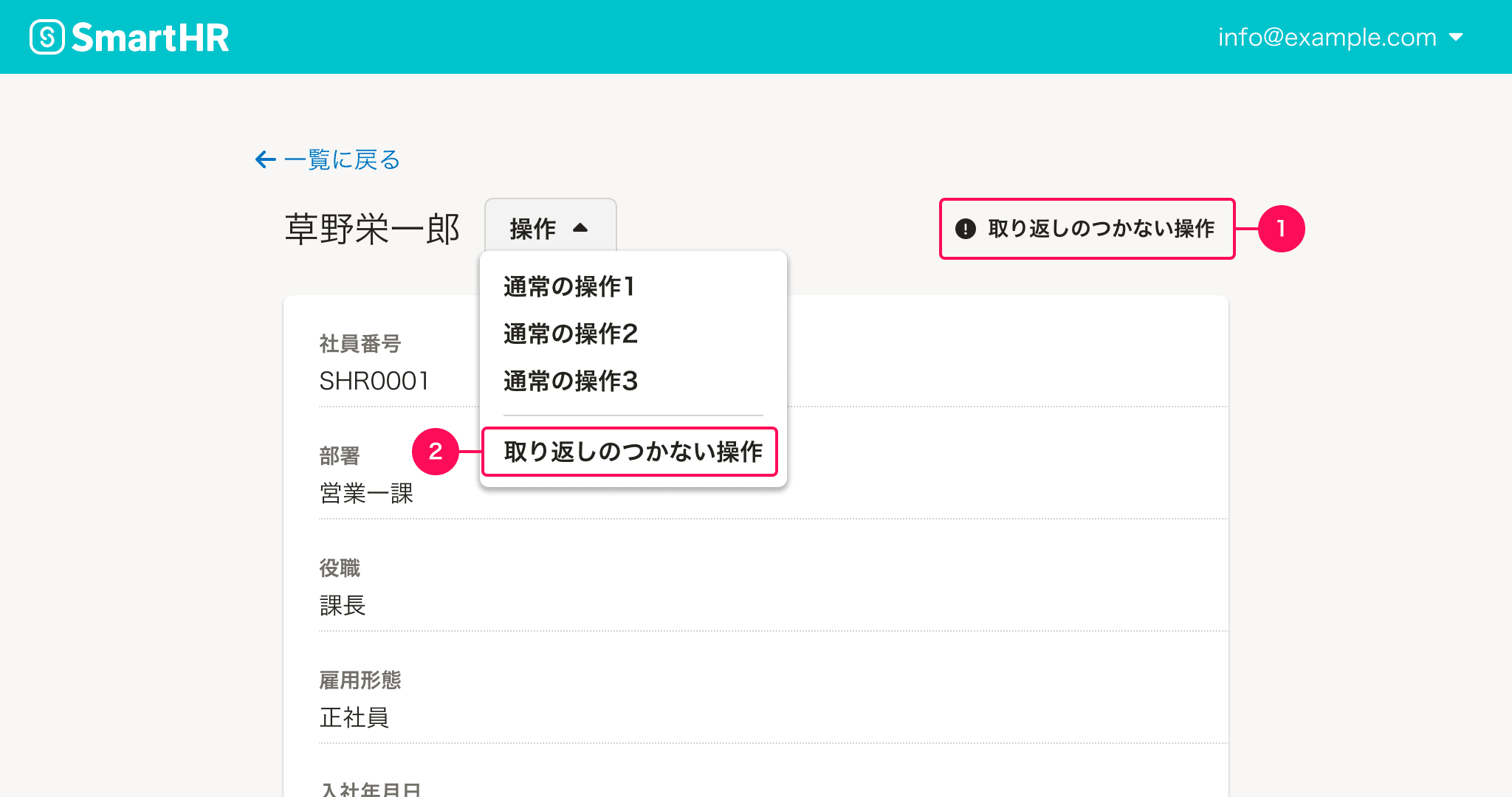Click the 営業一課 department value

coord(366,493)
